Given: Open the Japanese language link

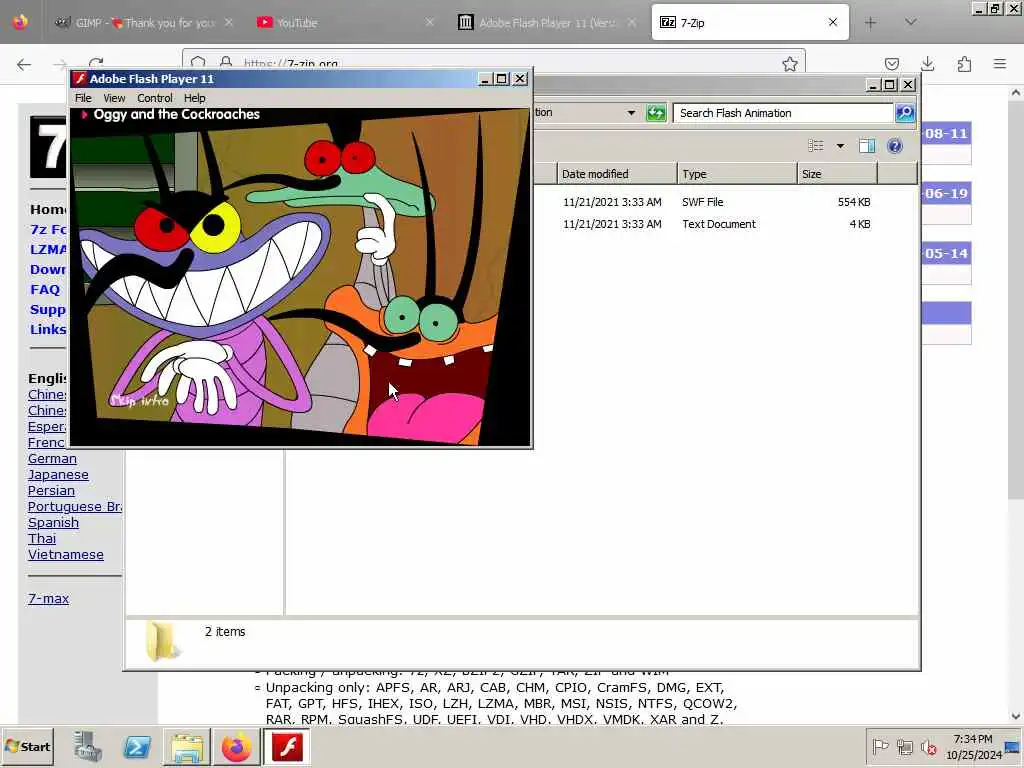Looking at the screenshot, I should [x=58, y=475].
